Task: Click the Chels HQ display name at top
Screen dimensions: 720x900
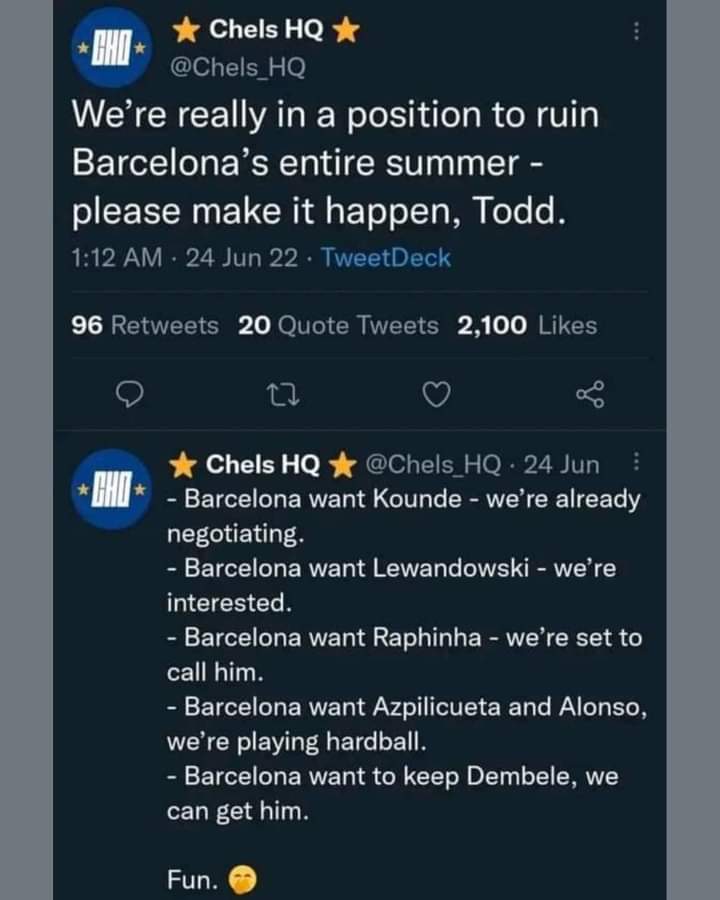Action: [265, 31]
